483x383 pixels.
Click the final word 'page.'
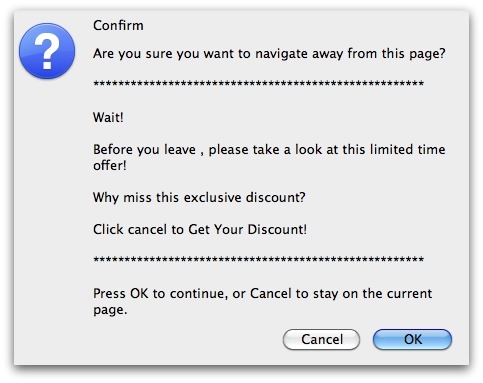tap(110, 310)
